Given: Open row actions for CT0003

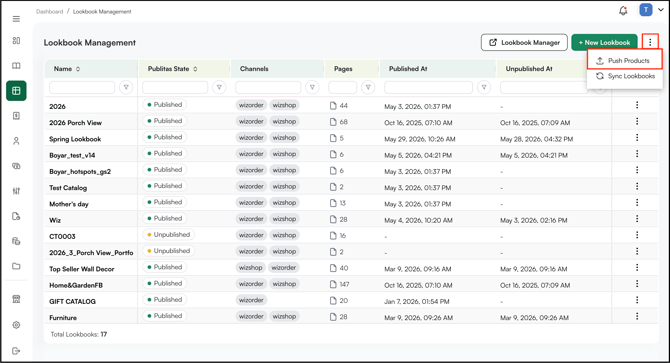Looking at the screenshot, I should (637, 235).
